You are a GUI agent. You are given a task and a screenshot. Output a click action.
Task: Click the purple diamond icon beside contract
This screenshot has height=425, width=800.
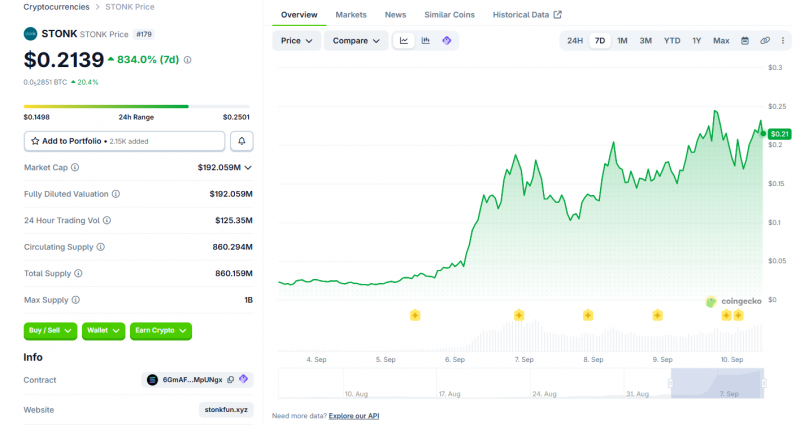[243, 379]
